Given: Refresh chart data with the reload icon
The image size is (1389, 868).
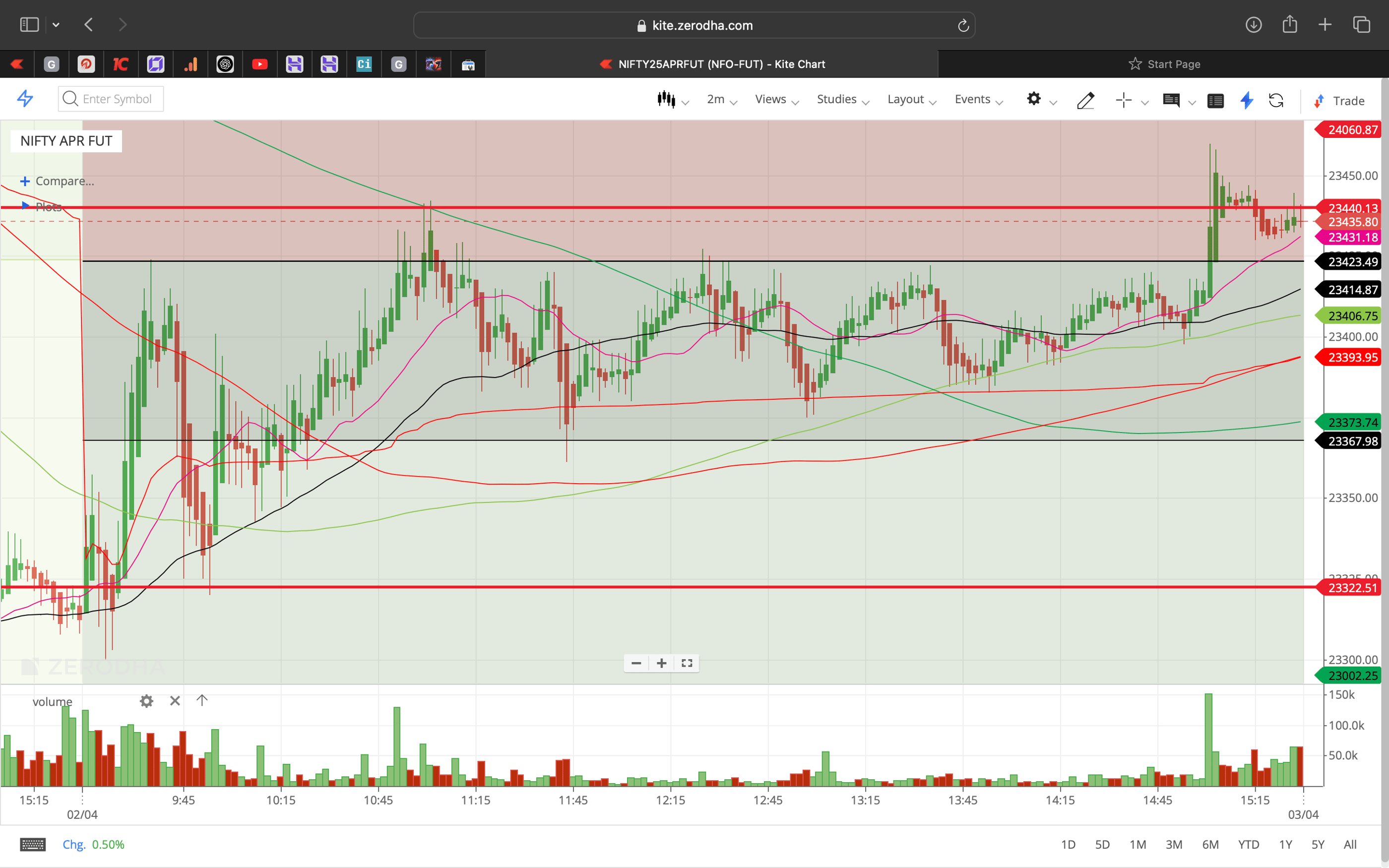Looking at the screenshot, I should click(x=1277, y=101).
